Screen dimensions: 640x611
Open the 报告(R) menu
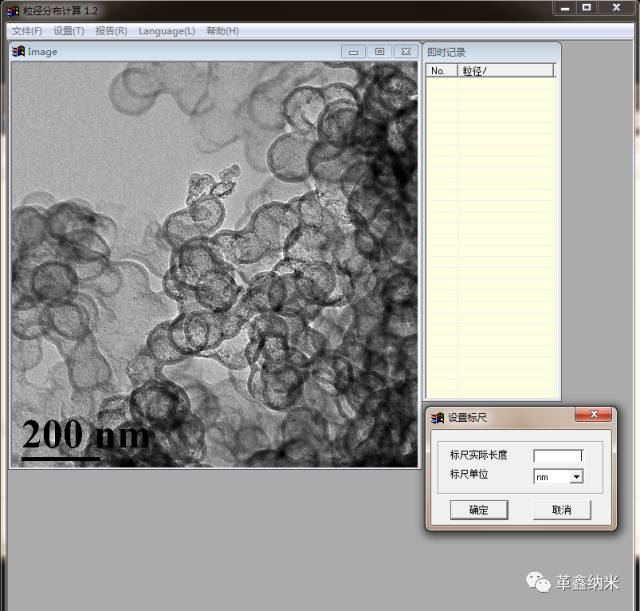click(111, 31)
